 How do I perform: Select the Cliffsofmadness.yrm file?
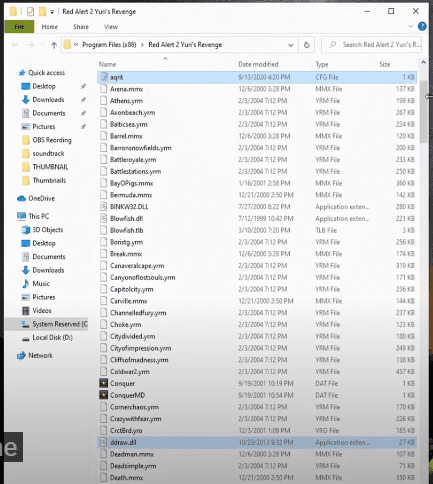pos(257,360)
